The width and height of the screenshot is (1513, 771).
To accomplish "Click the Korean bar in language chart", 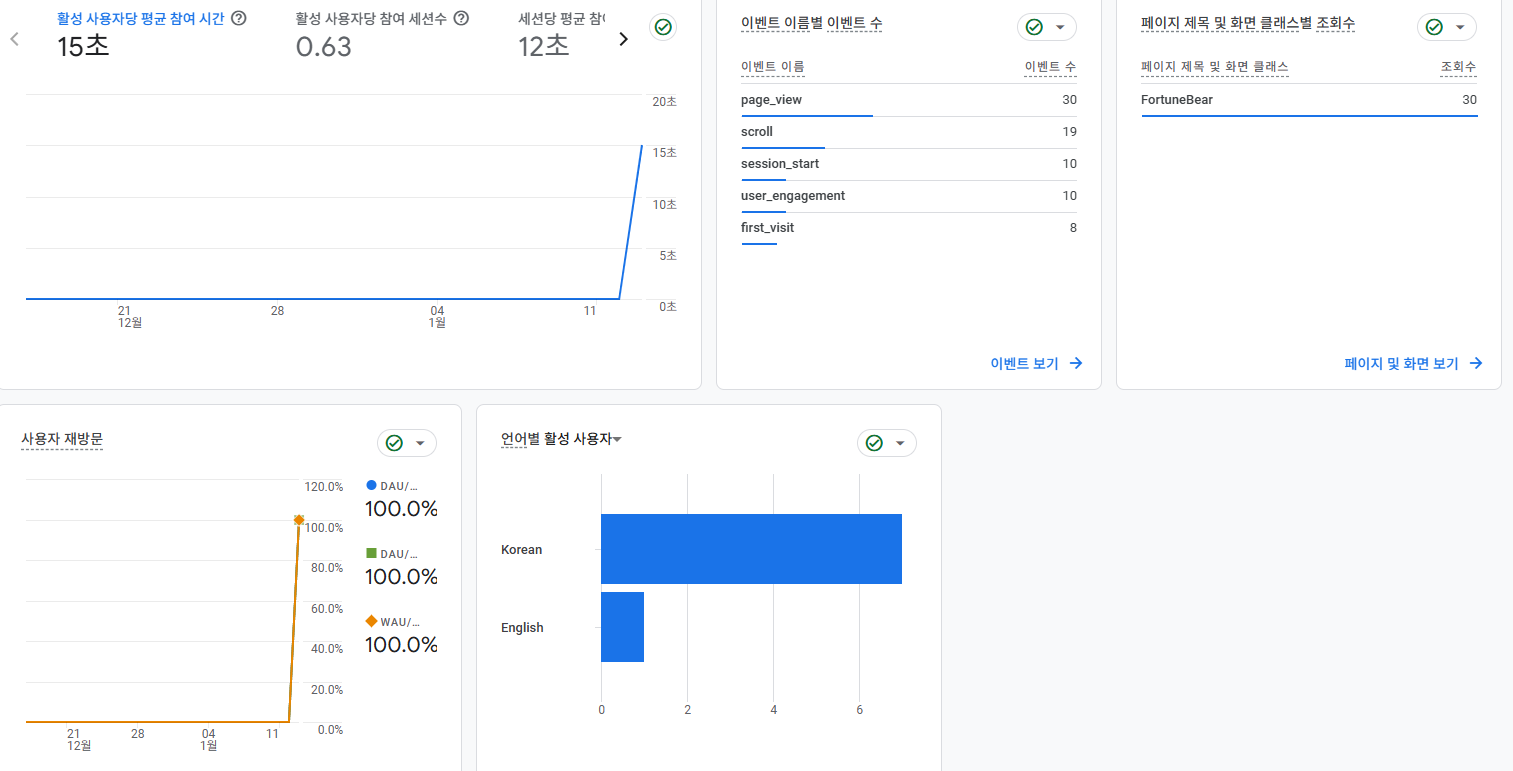I will 750,549.
